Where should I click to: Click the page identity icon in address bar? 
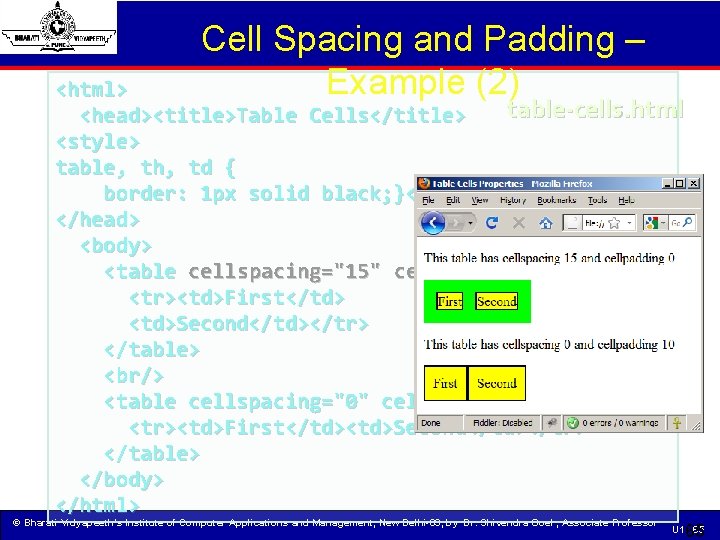coord(573,223)
